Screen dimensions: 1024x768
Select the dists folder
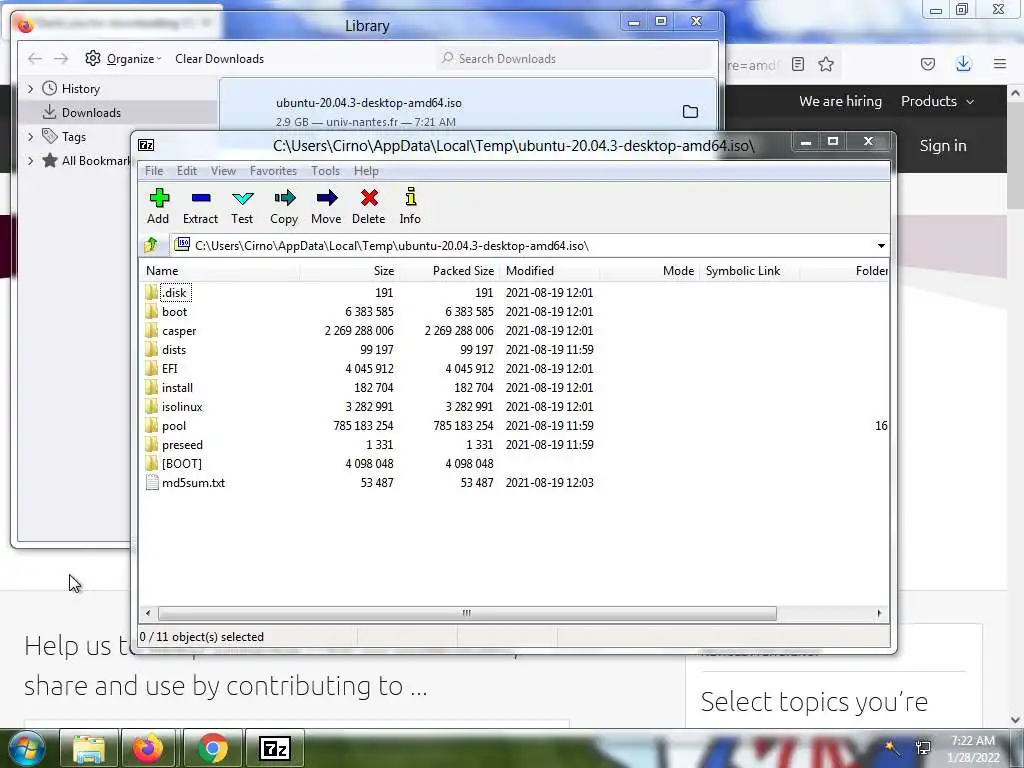pyautogui.click(x=174, y=349)
